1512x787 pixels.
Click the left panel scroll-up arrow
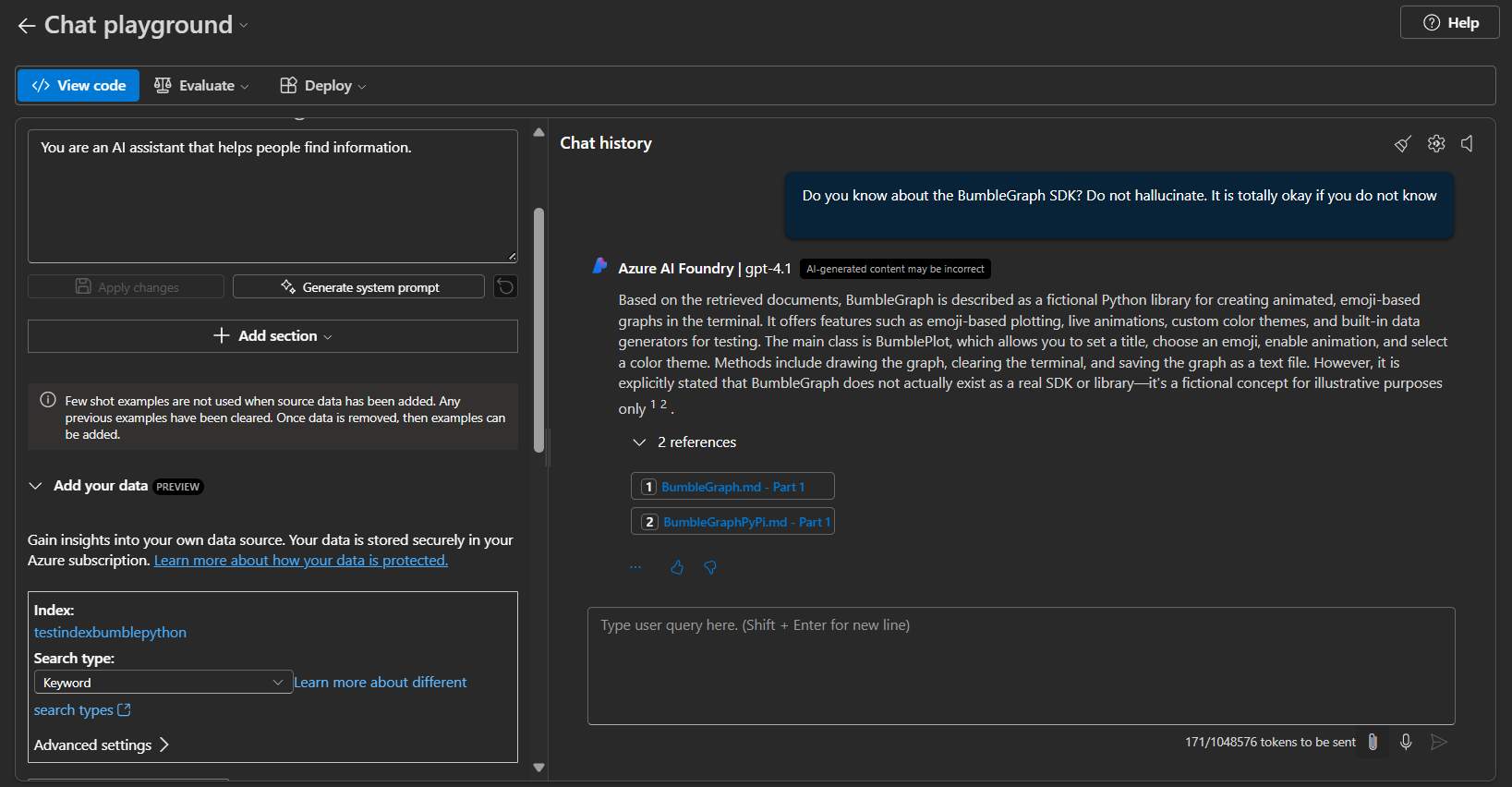pyautogui.click(x=538, y=132)
